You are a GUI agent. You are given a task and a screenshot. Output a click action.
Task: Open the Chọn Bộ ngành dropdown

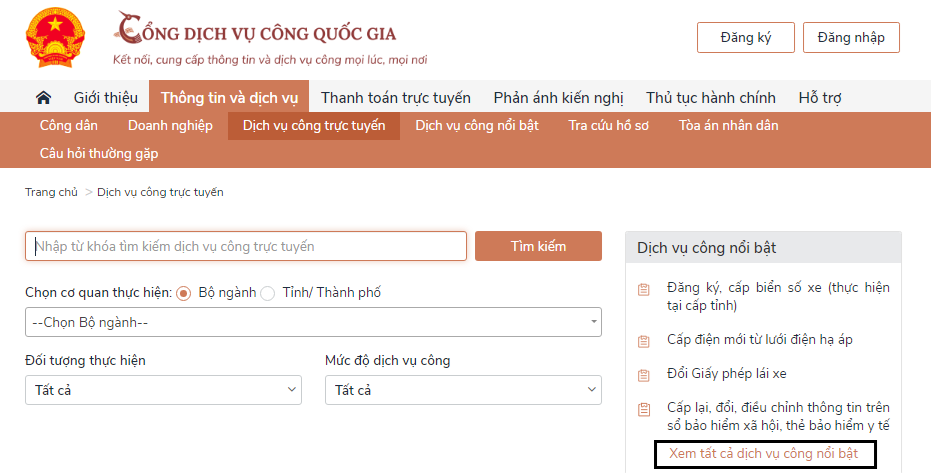pos(313,322)
